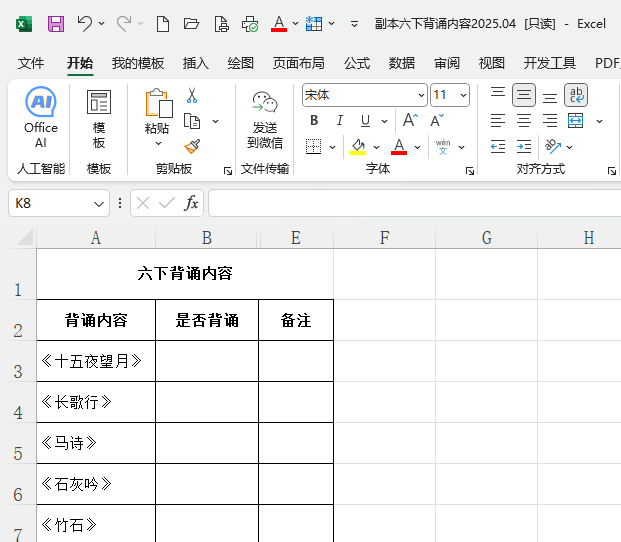Screen dimensions: 621x542
Task: Toggle Middle Align vertical alignment
Action: click(x=524, y=95)
